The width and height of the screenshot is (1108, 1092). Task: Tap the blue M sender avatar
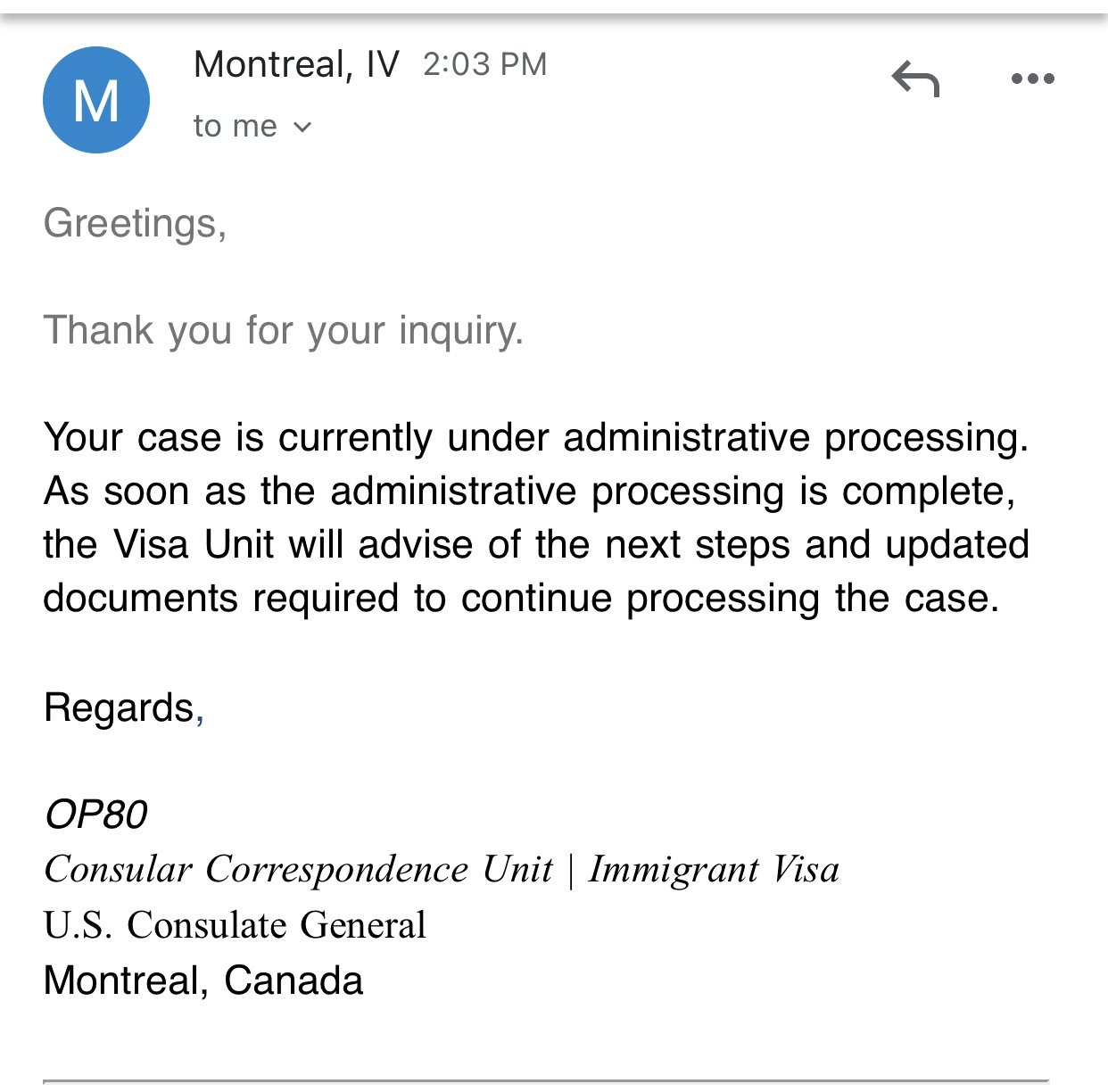(x=96, y=99)
